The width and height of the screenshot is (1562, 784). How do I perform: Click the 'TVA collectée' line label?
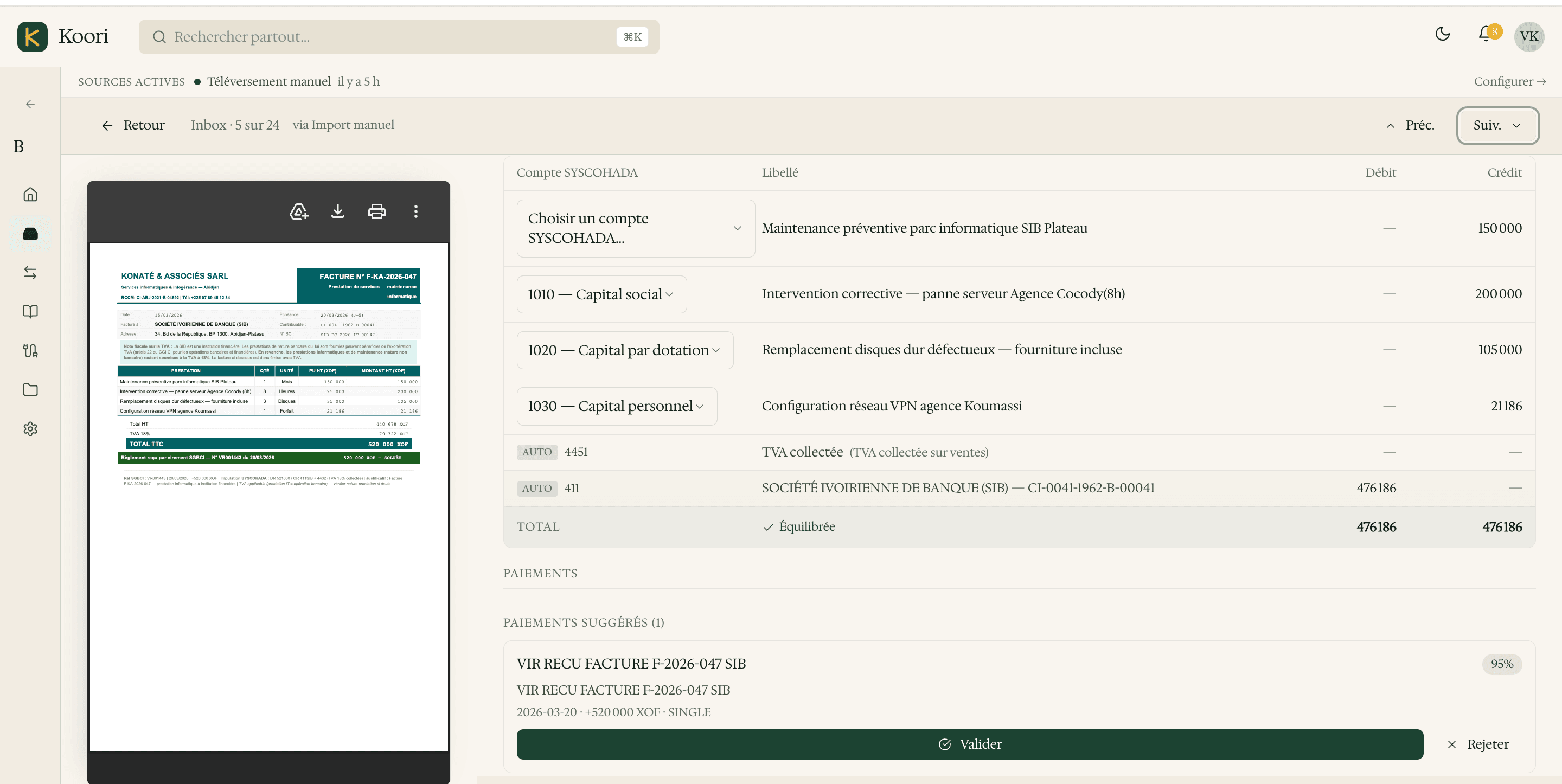tap(802, 452)
